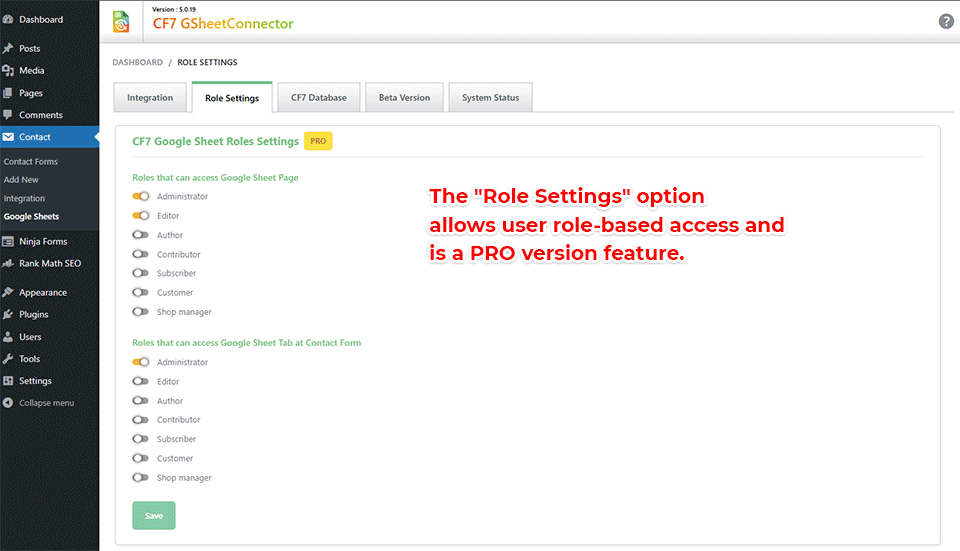Screen dimensions: 960x551
Task: Click the yellow PRO badge
Action: pos(318,141)
